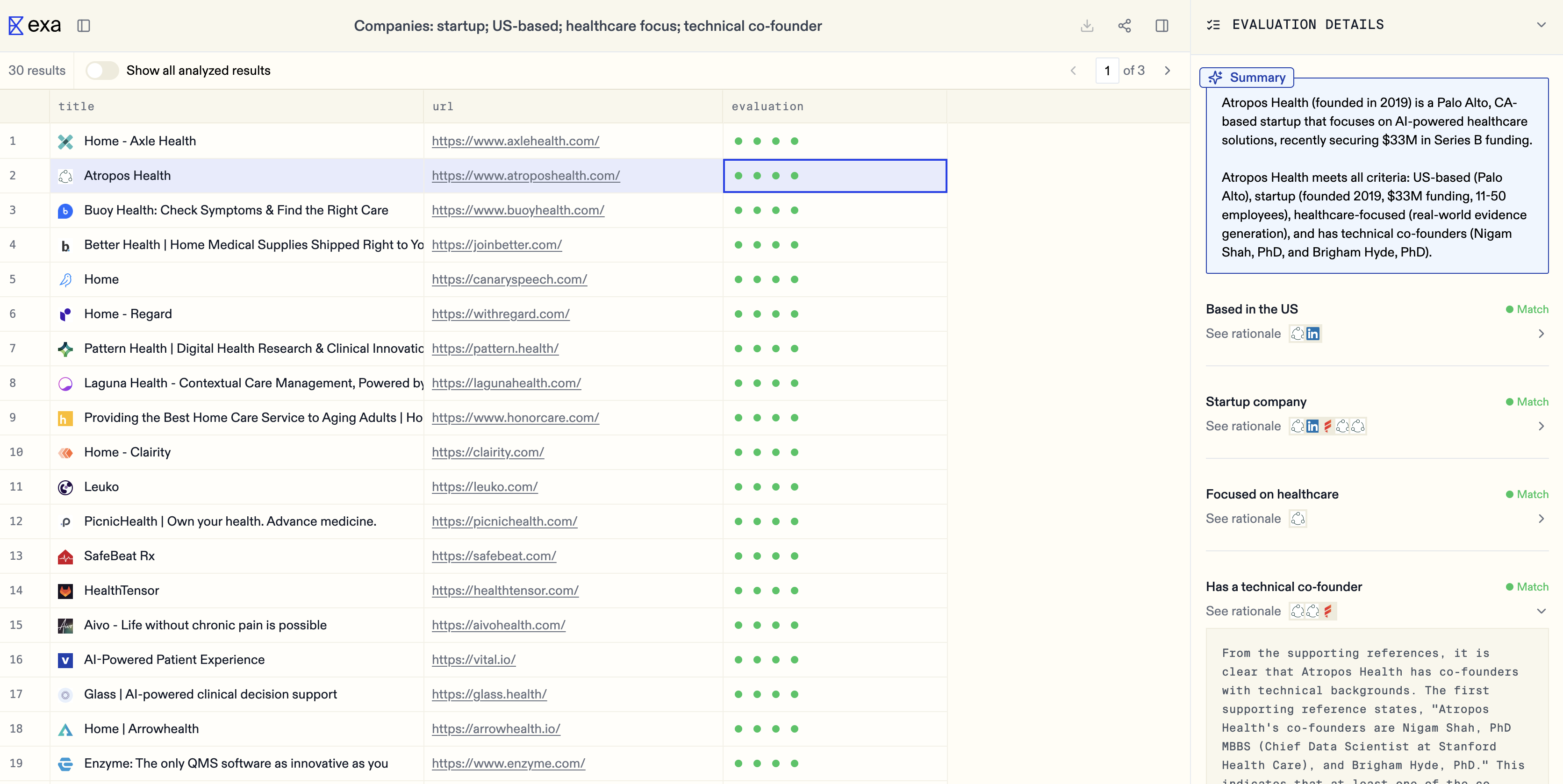Click the page number input field
Screen dimensions: 1563x784
pyautogui.click(x=1107, y=71)
